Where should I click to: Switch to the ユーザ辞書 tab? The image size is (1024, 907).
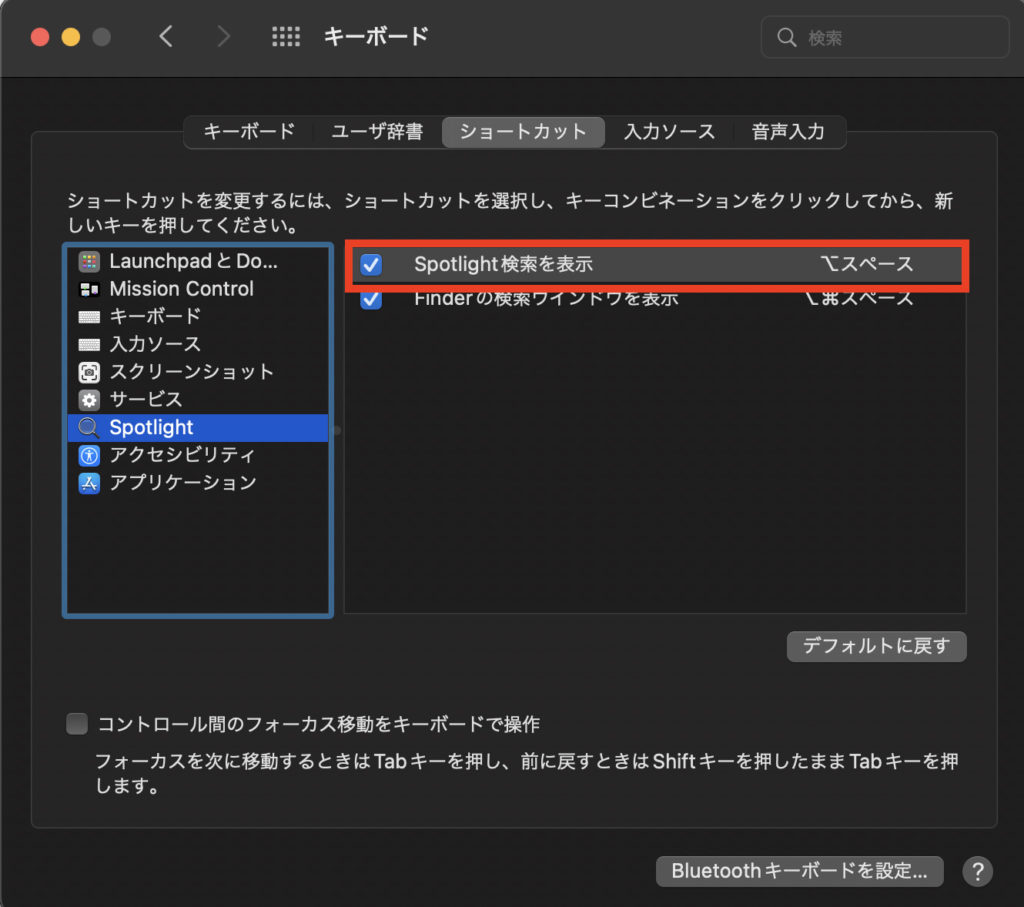click(377, 132)
